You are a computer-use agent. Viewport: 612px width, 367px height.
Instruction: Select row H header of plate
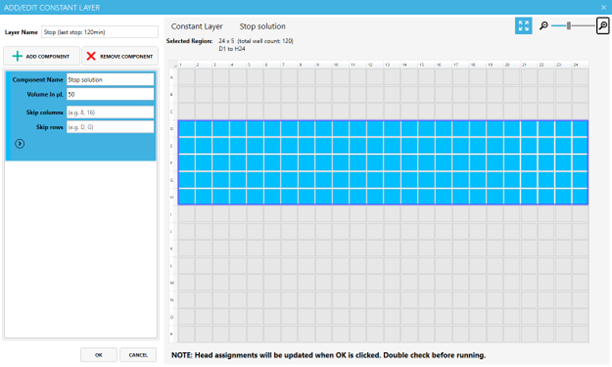click(172, 197)
